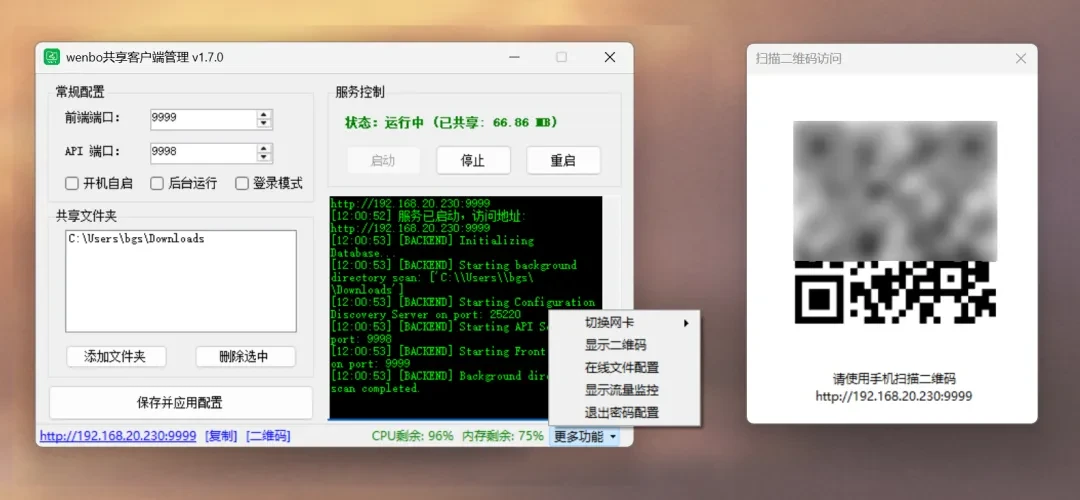Viewport: 1080px width, 500px height.
Task: Choose 显示流量监控 from the menu
Action: pyautogui.click(x=625, y=390)
